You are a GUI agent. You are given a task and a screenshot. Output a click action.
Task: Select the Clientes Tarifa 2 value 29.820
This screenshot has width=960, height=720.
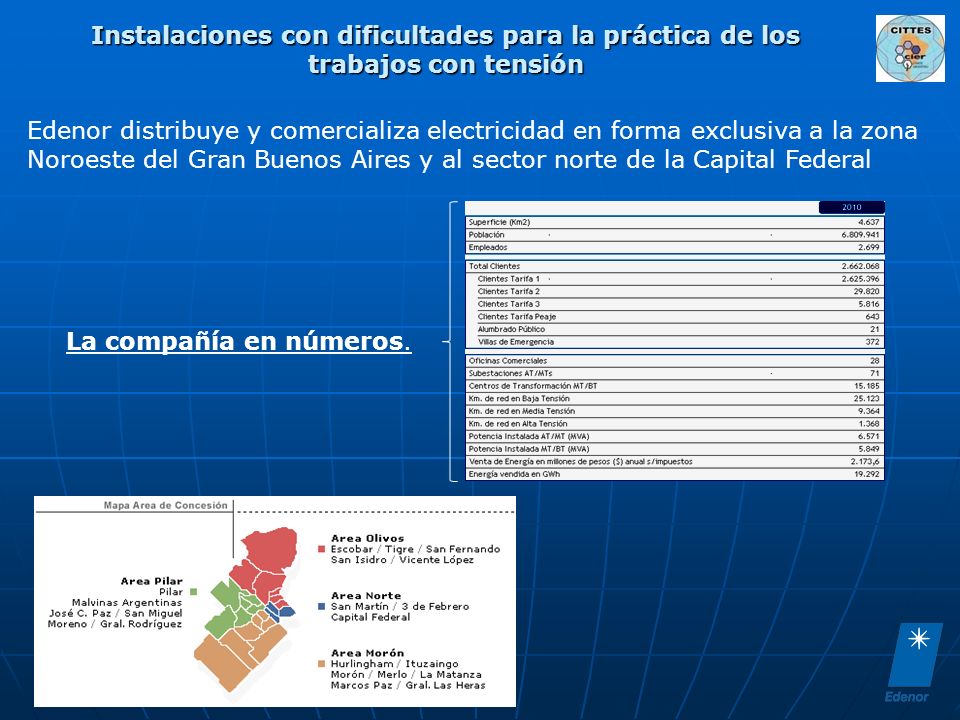point(867,291)
